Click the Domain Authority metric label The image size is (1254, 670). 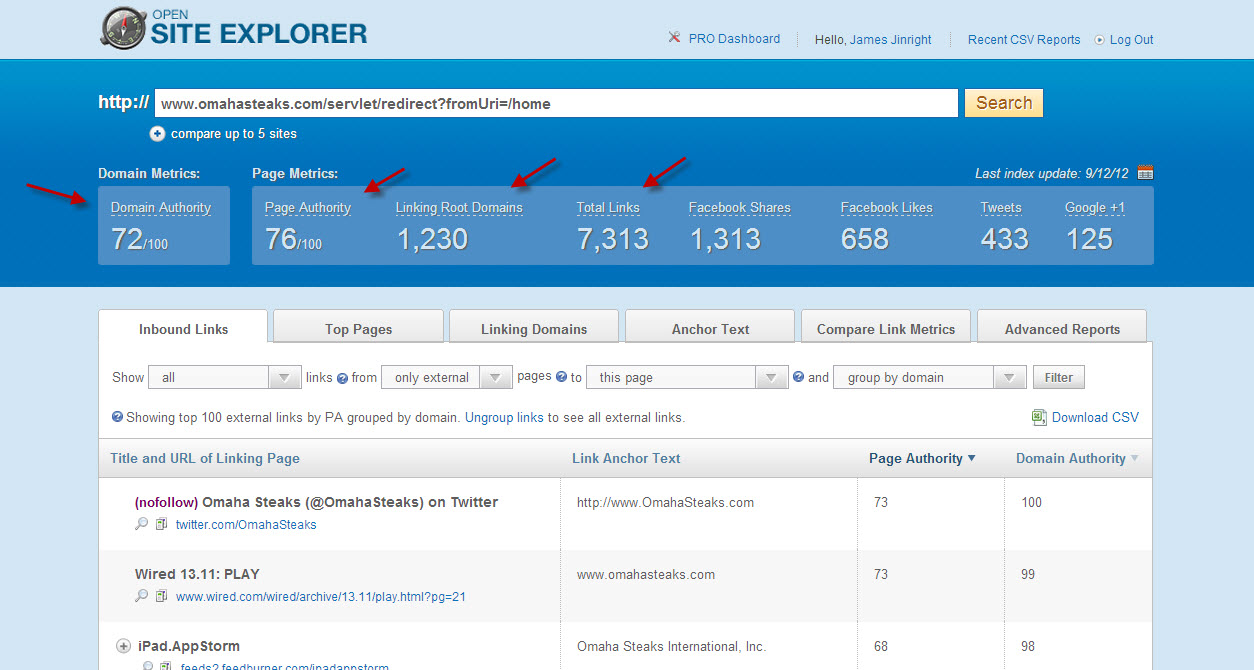[x=161, y=208]
